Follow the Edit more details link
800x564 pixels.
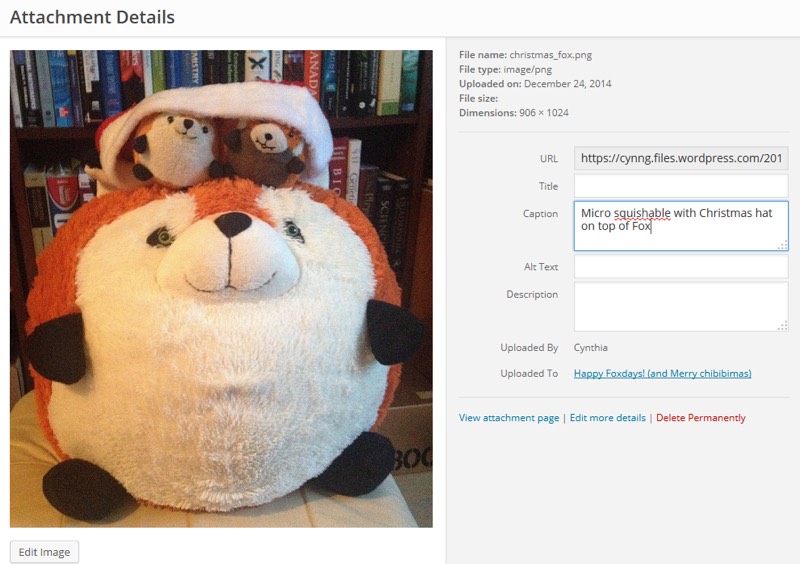tap(607, 418)
